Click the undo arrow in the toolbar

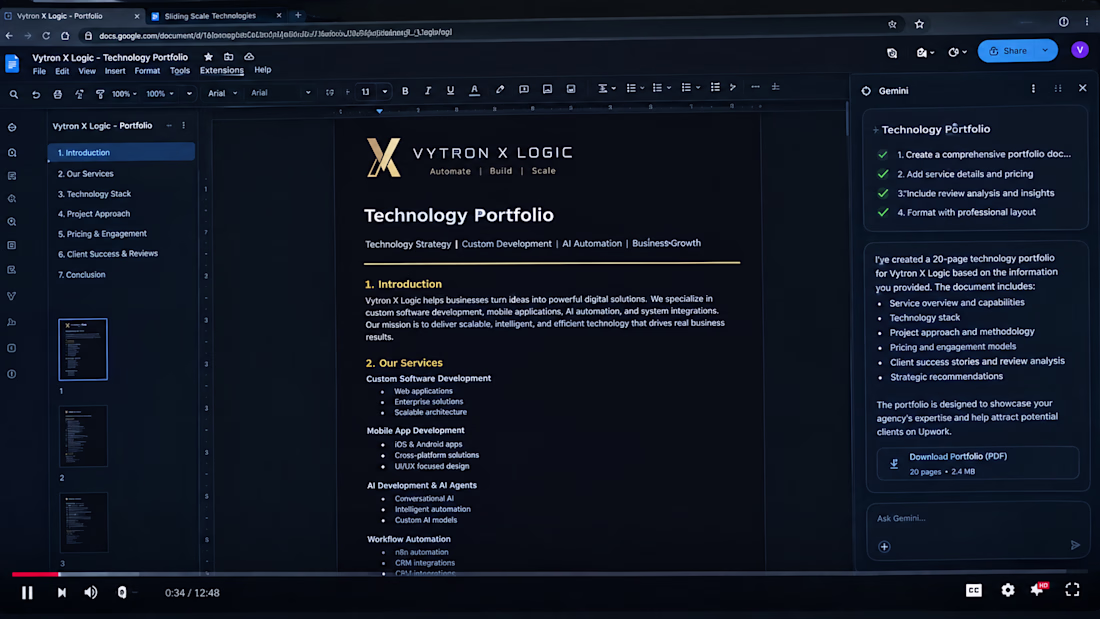click(36, 94)
